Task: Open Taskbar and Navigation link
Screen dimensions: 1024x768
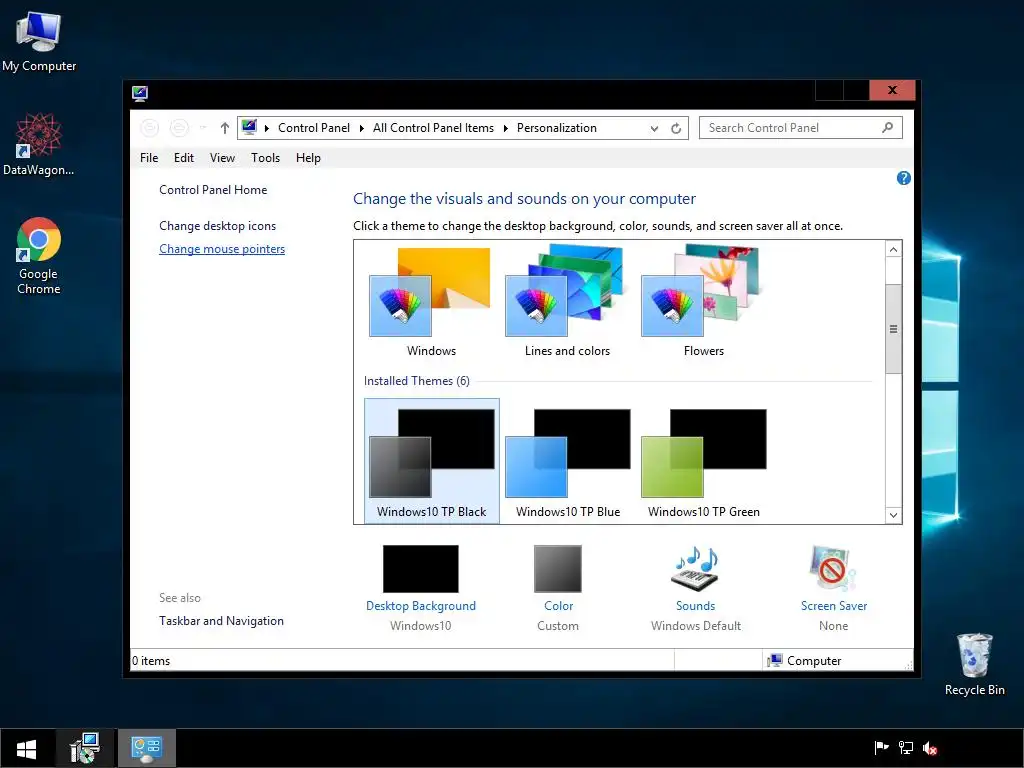Action: (221, 621)
